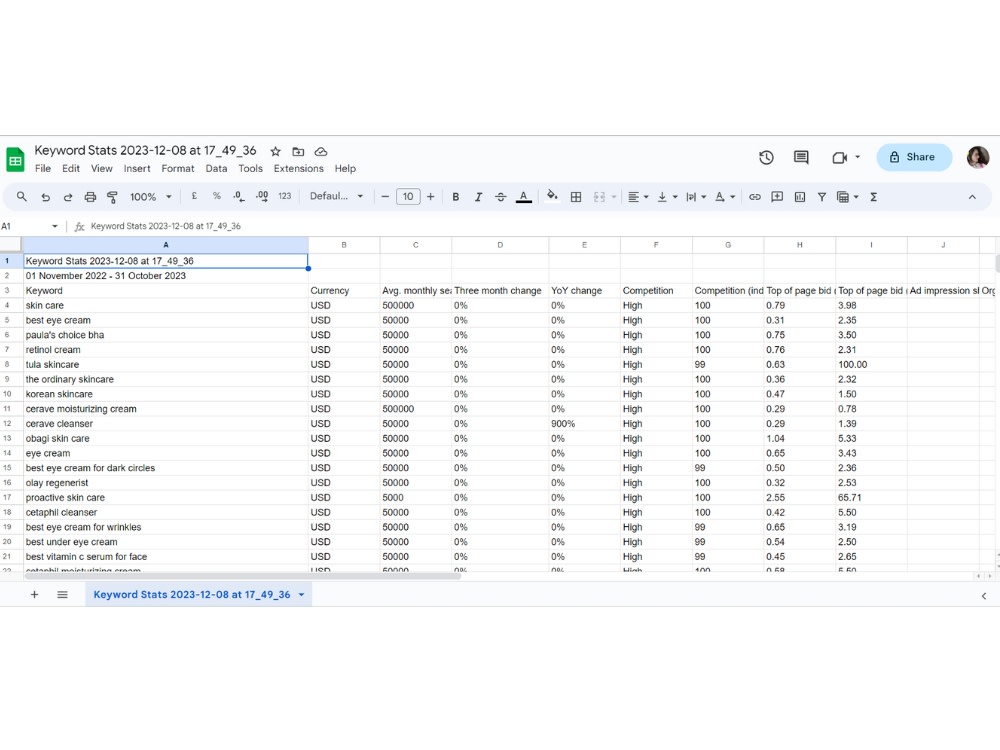
Task: Format as percent
Action: click(x=217, y=196)
